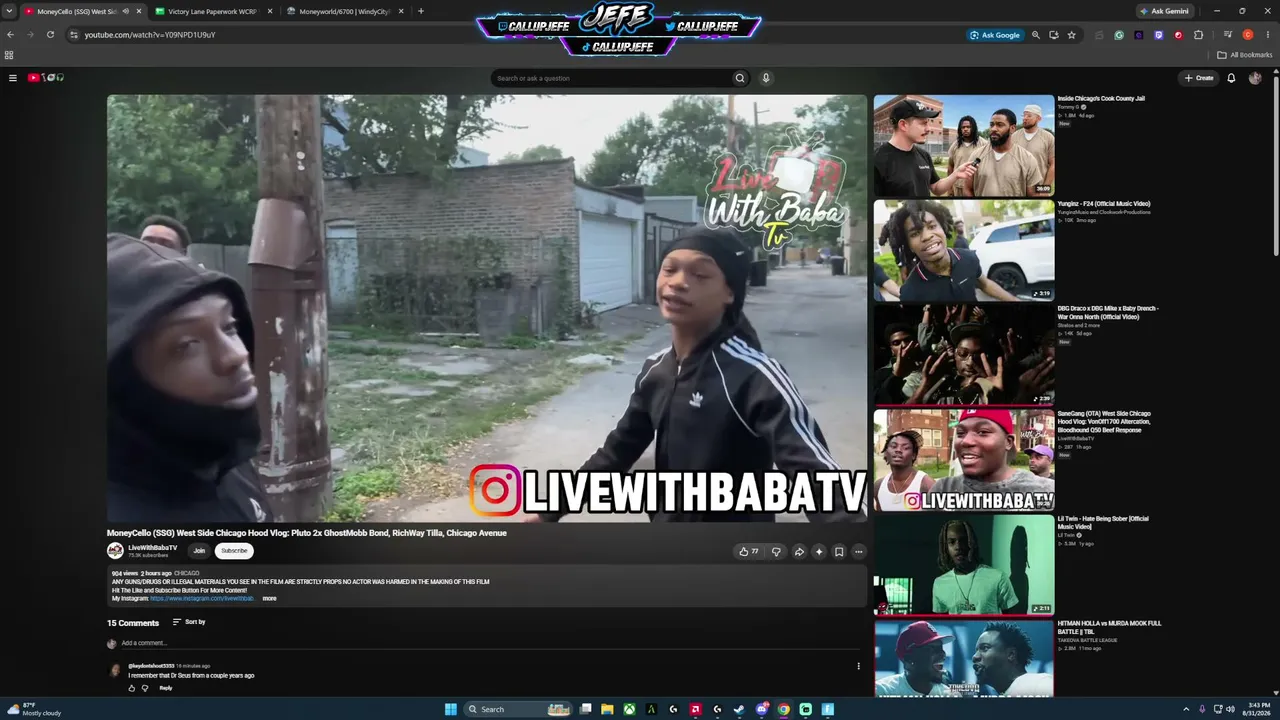Viewport: 1280px width, 720px height.
Task: Open File Explorer from taskbar
Action: point(607,710)
